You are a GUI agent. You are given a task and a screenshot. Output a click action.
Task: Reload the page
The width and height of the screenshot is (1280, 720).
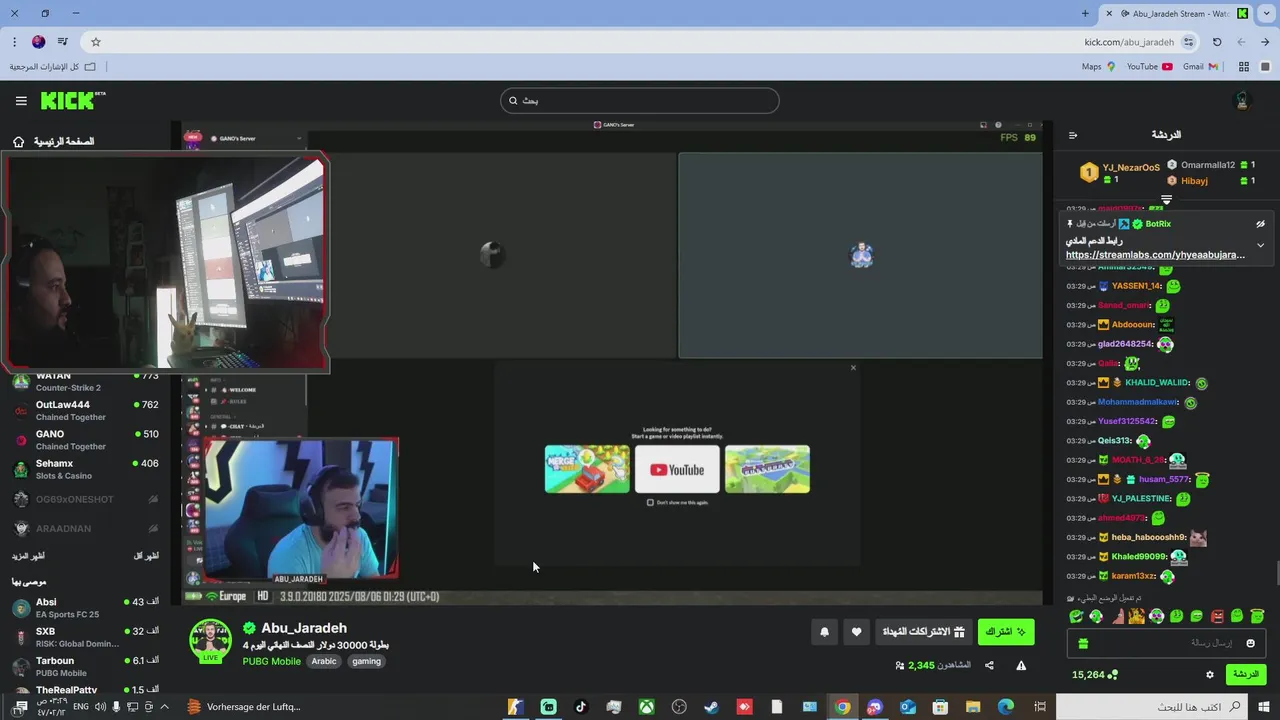[x=1217, y=42]
